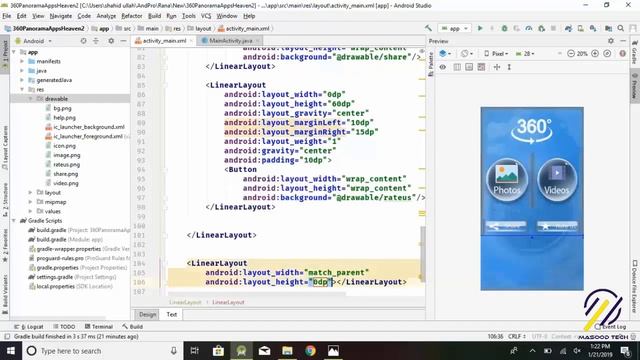Expand the layout folder in res
The image size is (640, 360).
click(x=31, y=193)
